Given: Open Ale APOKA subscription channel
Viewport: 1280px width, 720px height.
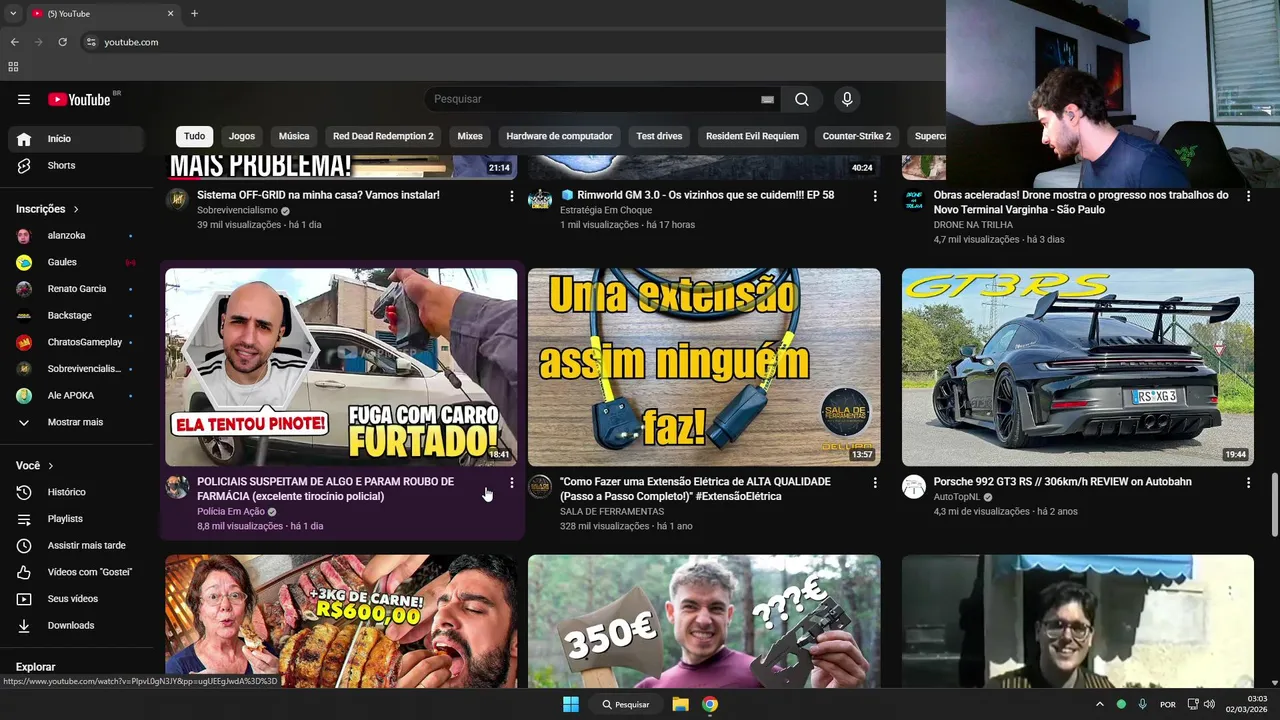Looking at the screenshot, I should tap(76, 395).
